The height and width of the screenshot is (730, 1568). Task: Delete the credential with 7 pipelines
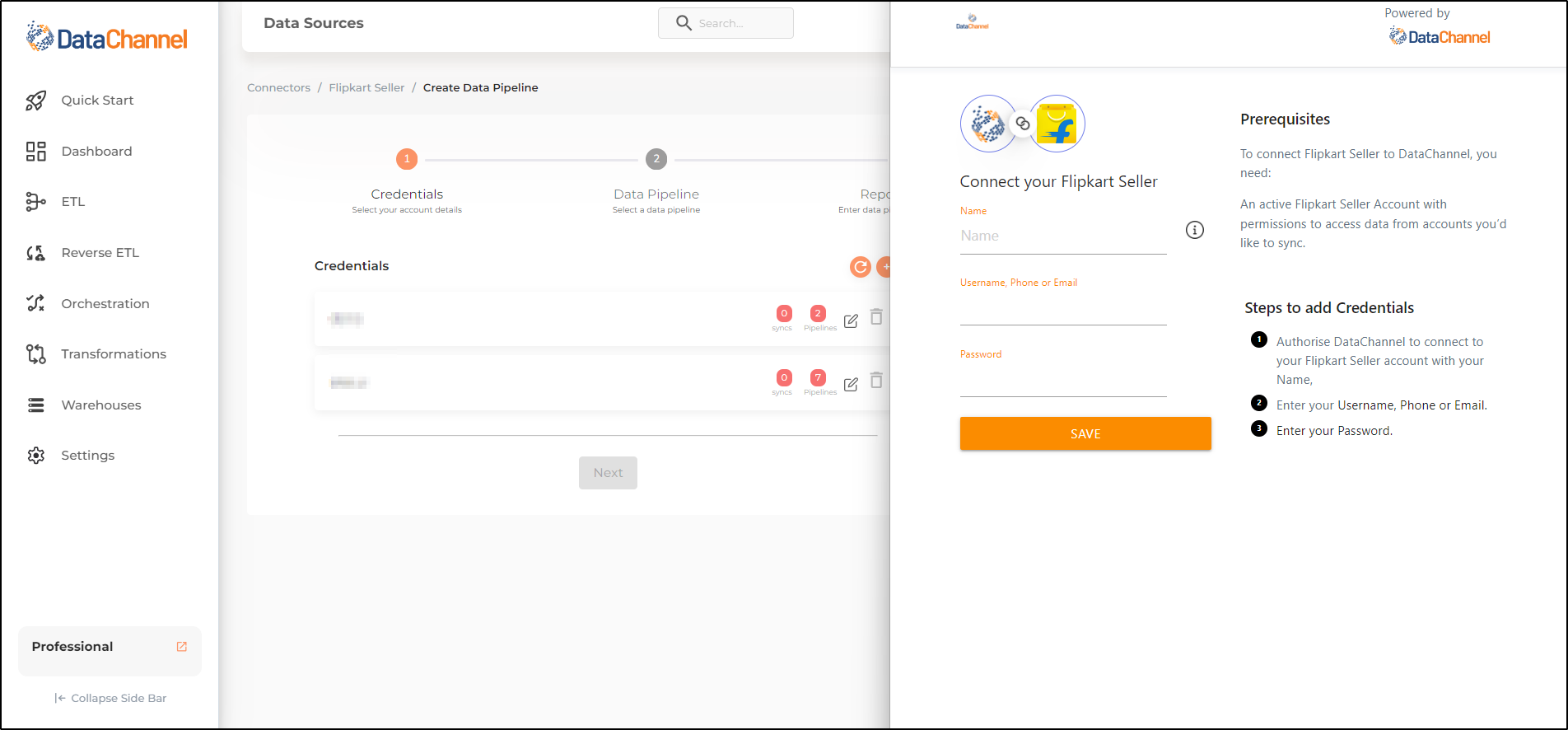(876, 381)
